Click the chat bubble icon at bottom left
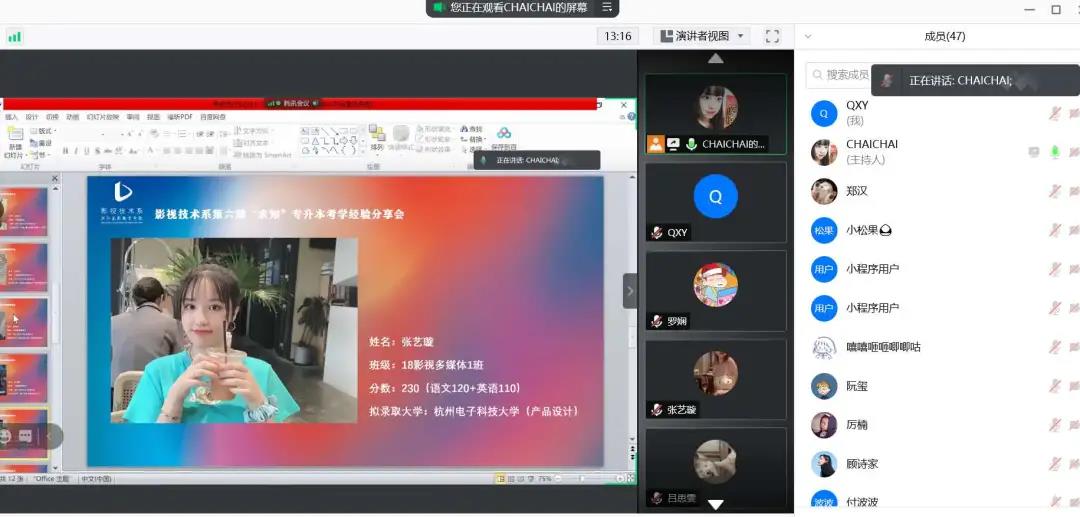The width and height of the screenshot is (1080, 517). click(25, 436)
